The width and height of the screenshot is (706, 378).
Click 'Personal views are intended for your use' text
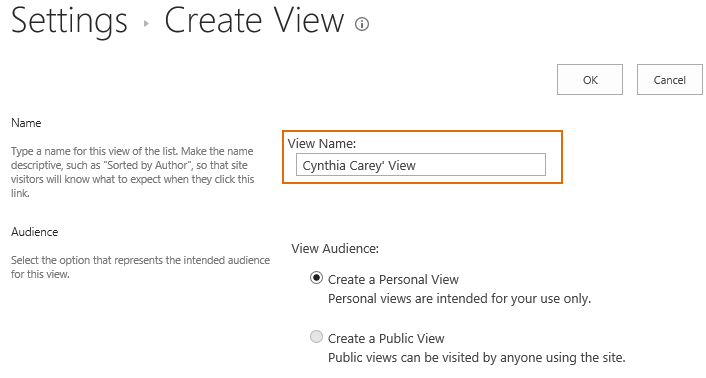point(459,299)
